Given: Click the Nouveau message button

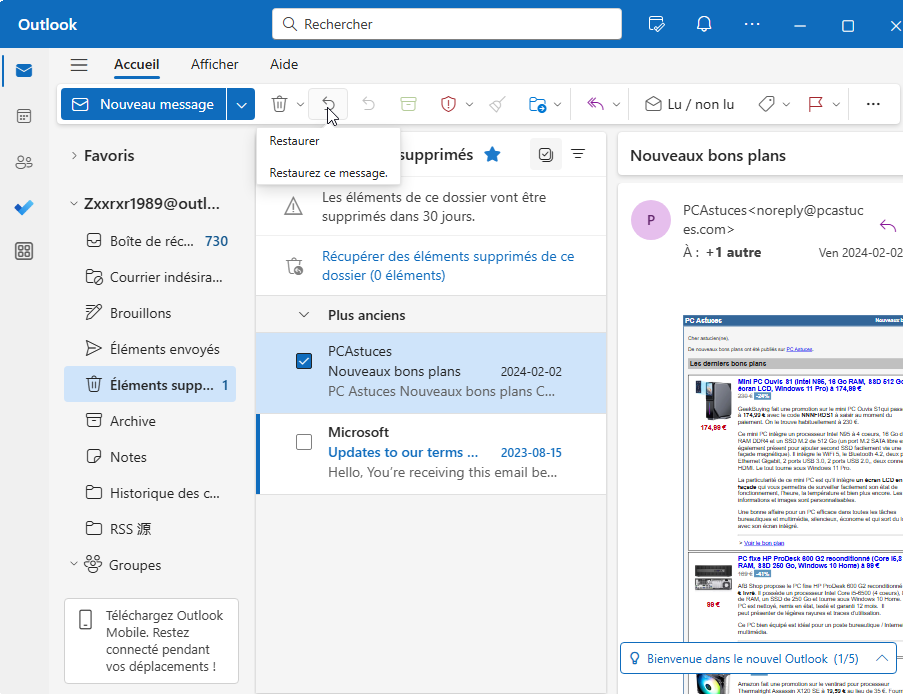Looking at the screenshot, I should (x=143, y=104).
